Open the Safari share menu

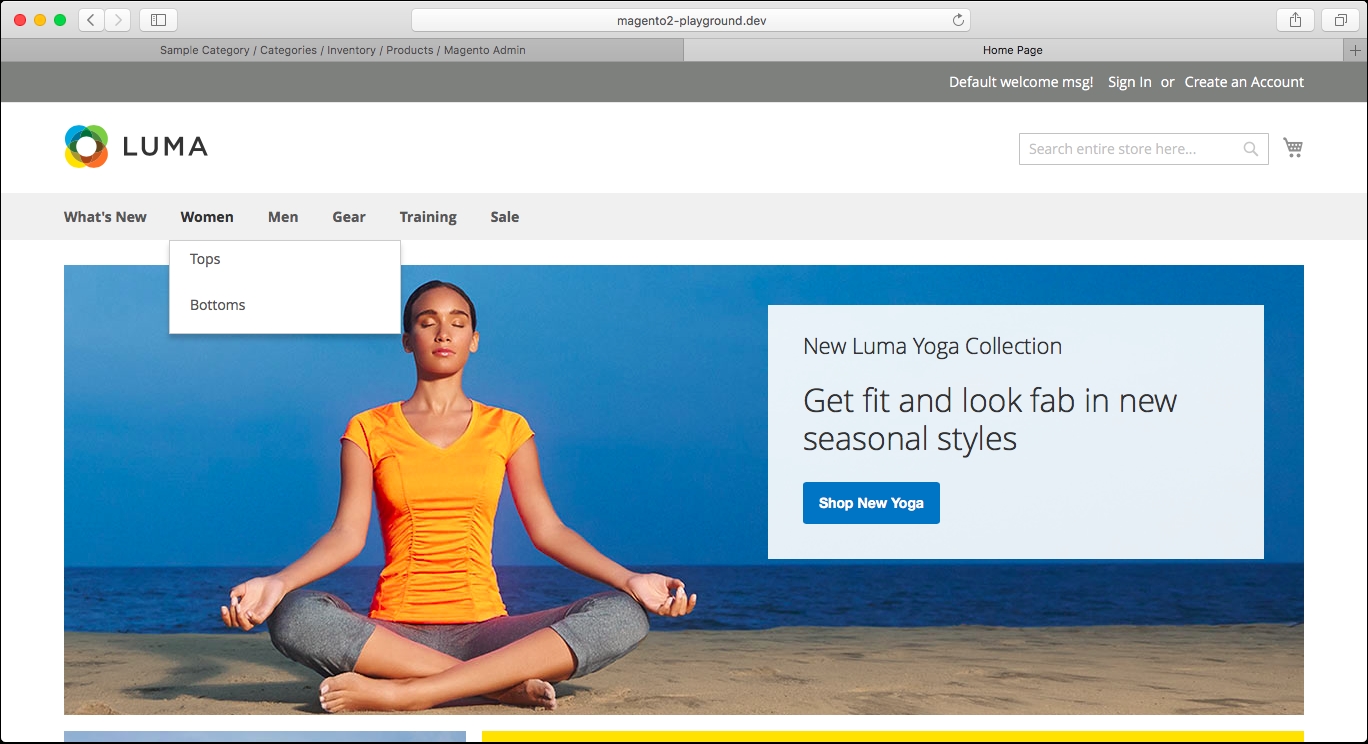pyautogui.click(x=1295, y=20)
